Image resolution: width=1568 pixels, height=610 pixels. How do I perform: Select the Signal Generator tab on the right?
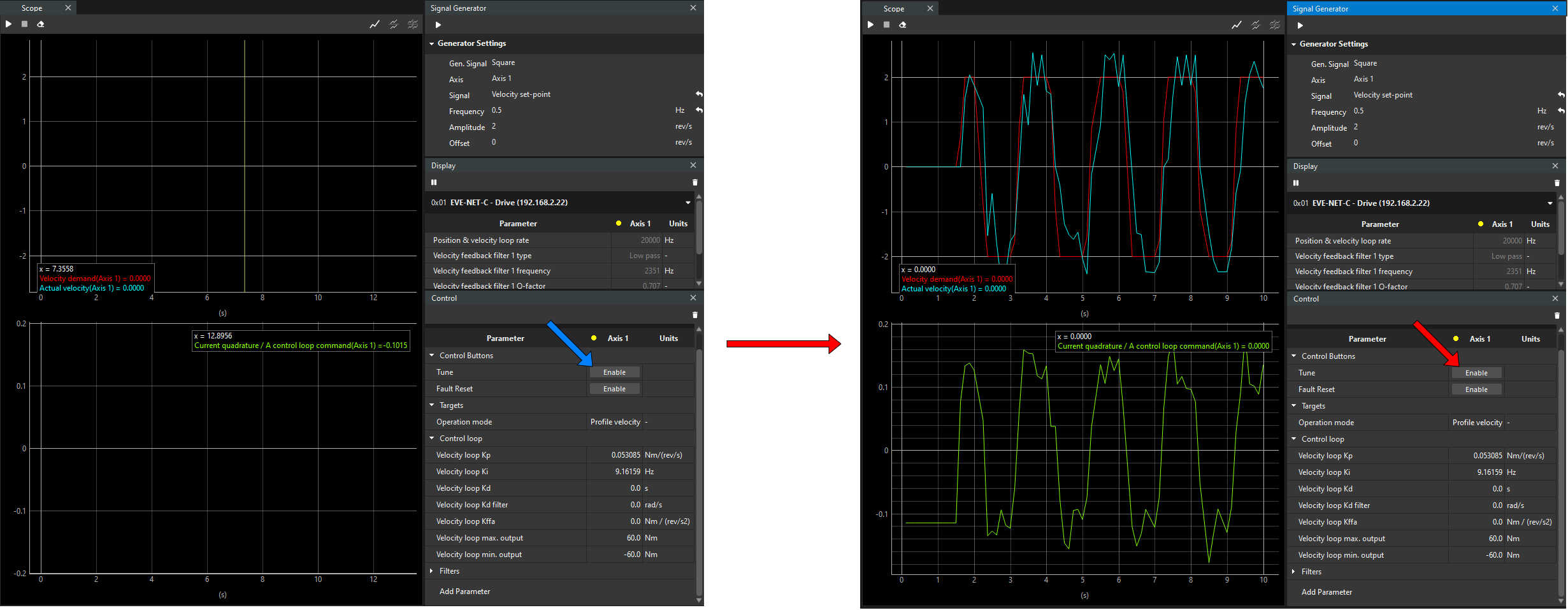coord(1320,8)
